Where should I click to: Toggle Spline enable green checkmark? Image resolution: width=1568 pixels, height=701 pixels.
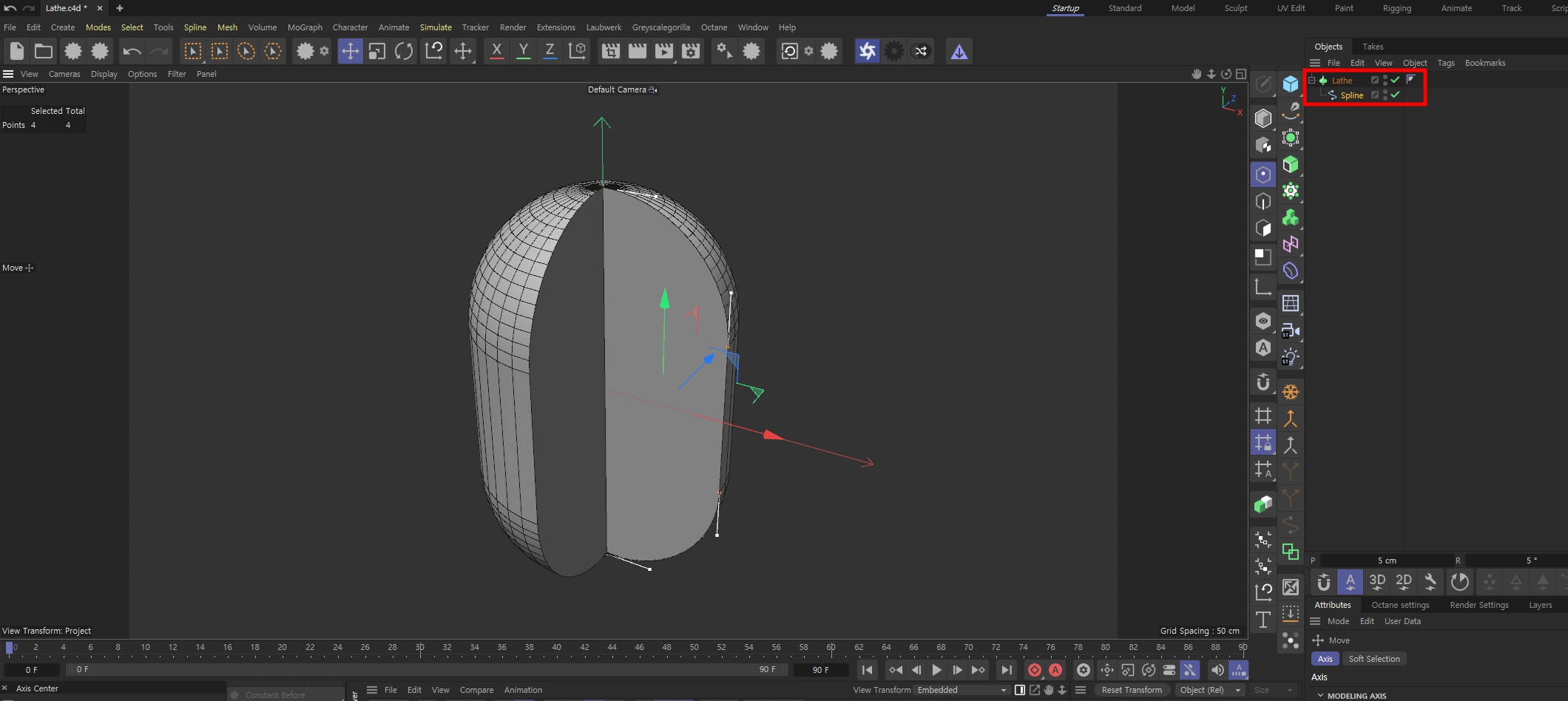[1396, 95]
